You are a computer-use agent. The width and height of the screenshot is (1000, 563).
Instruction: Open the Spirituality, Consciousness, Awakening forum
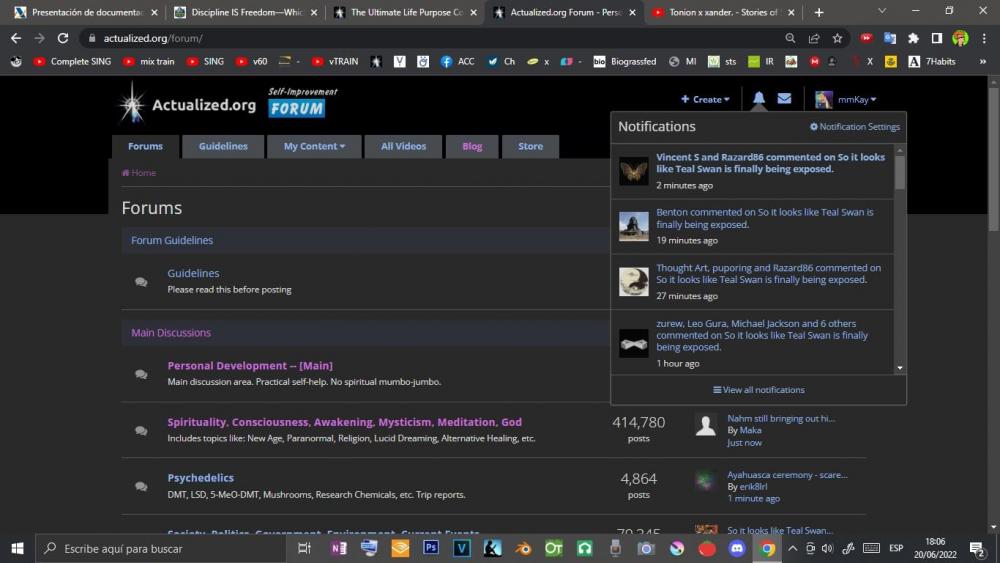(x=344, y=422)
